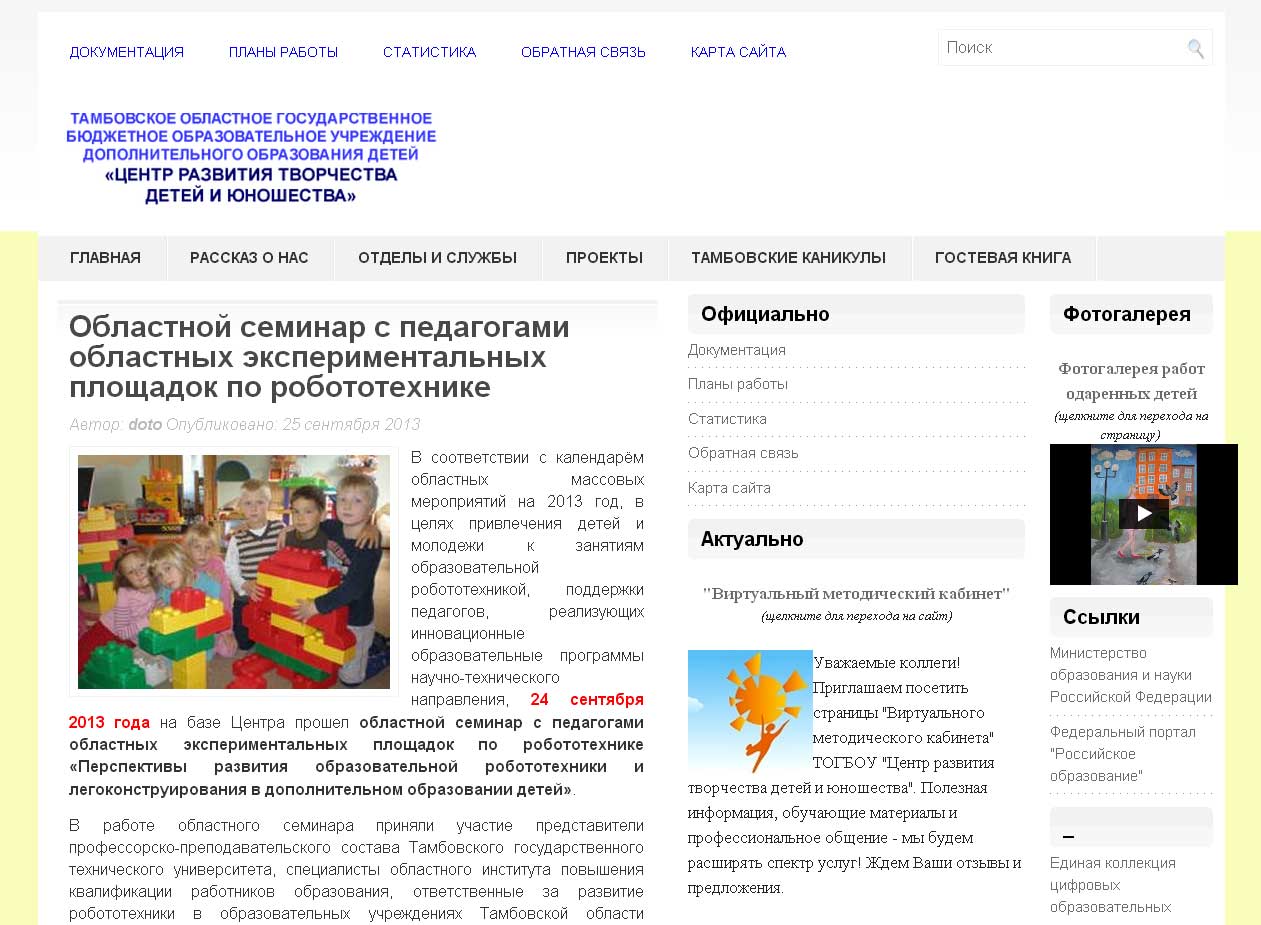Viewport: 1261px width, 925px height.
Task: Open Документация in the Официально sidebar
Action: pyautogui.click(x=737, y=350)
